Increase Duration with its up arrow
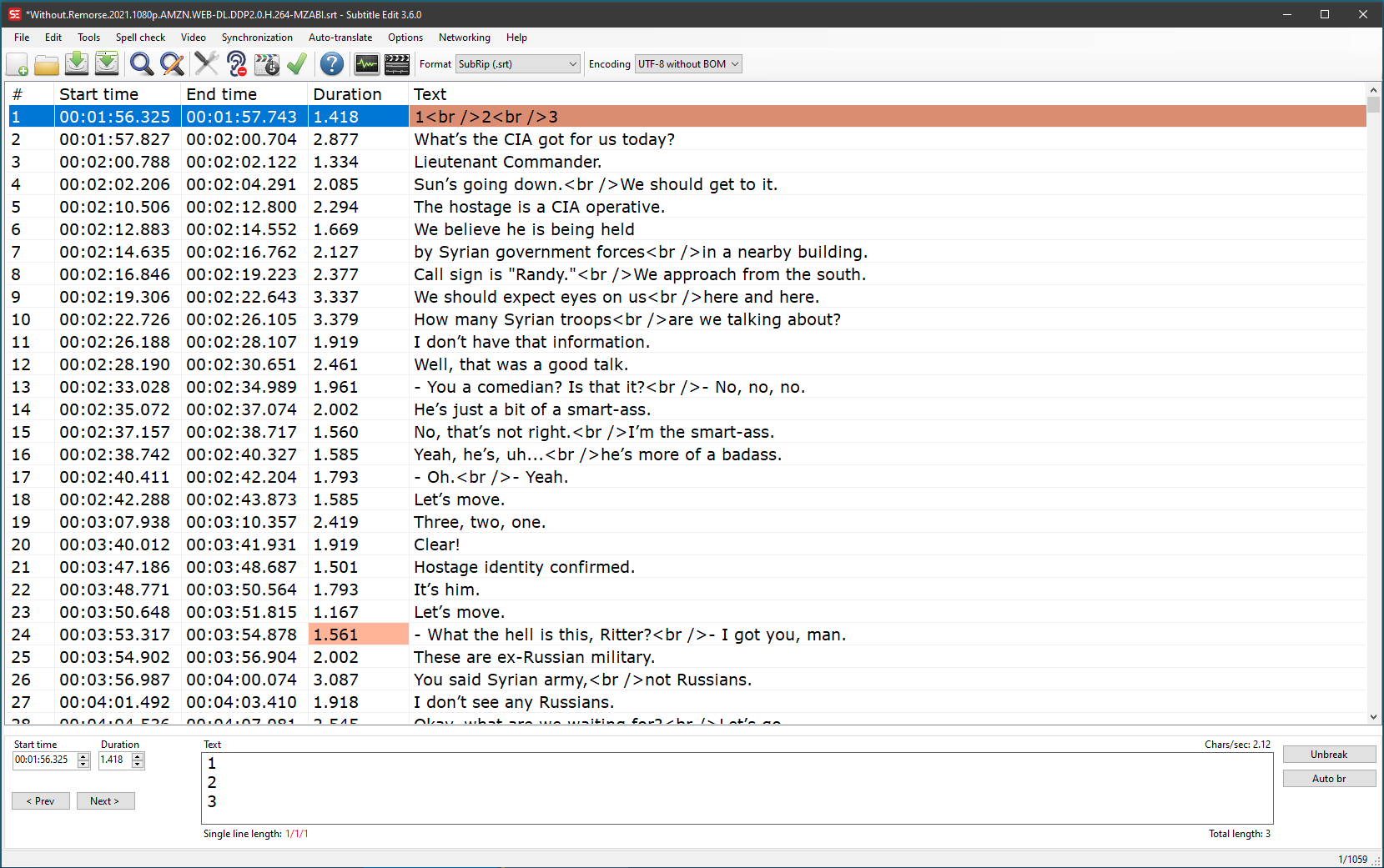This screenshot has width=1384, height=868. point(136,755)
